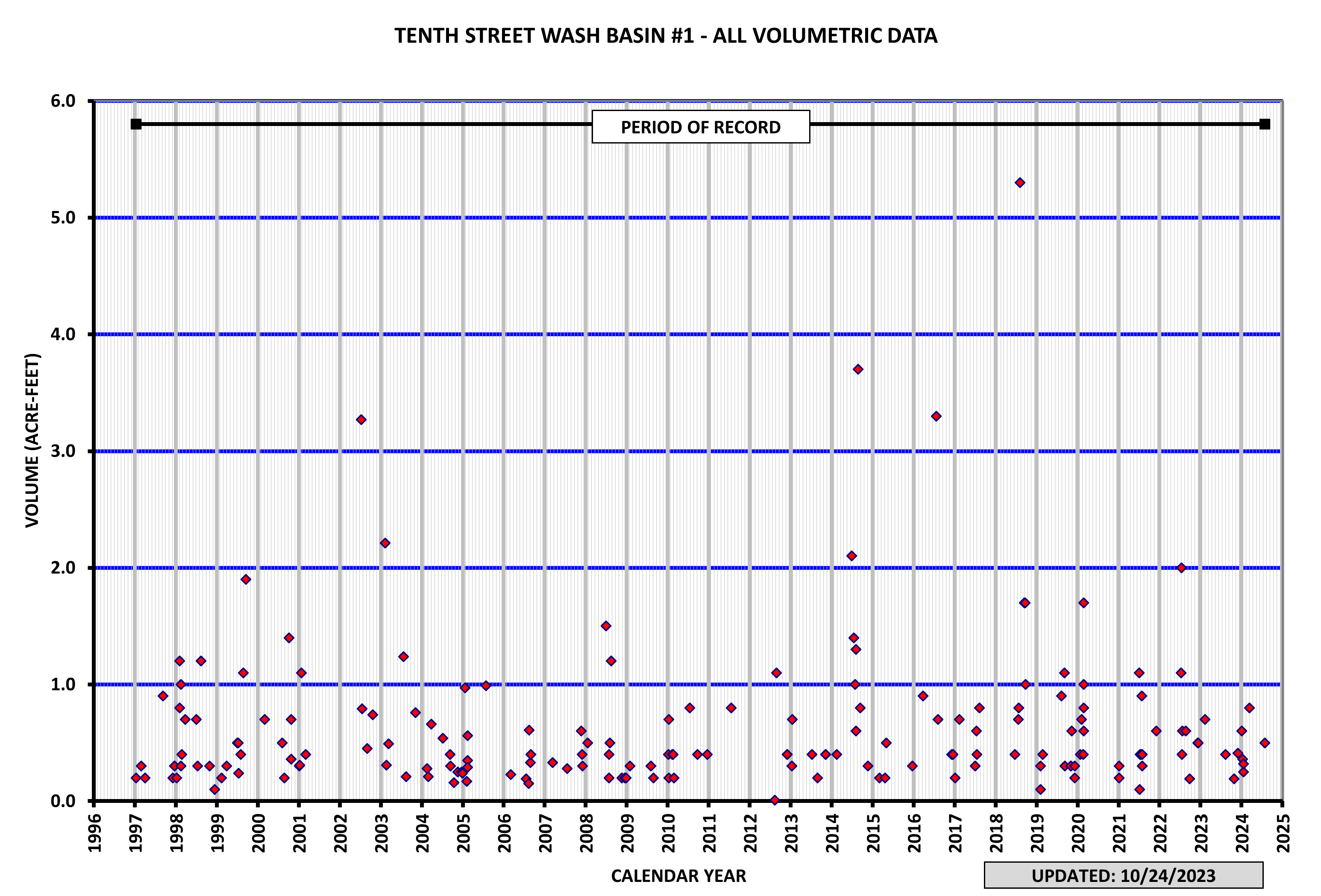Click the x-axis year label '1999'
1321x896 pixels.
[x=217, y=833]
